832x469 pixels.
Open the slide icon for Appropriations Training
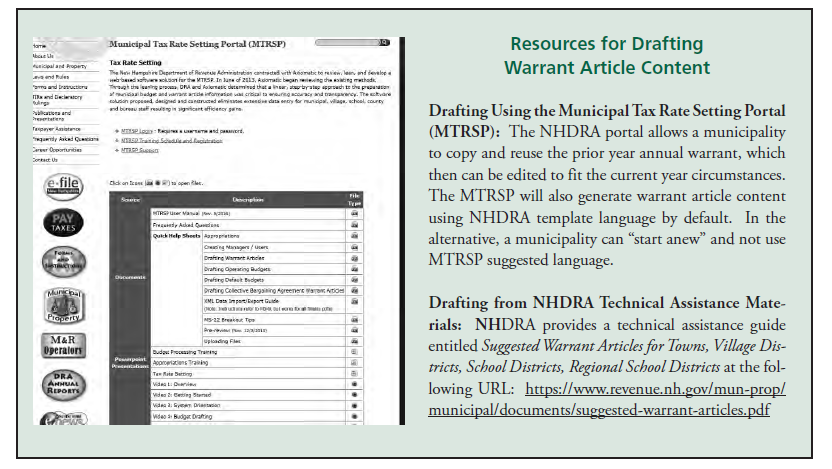point(354,362)
